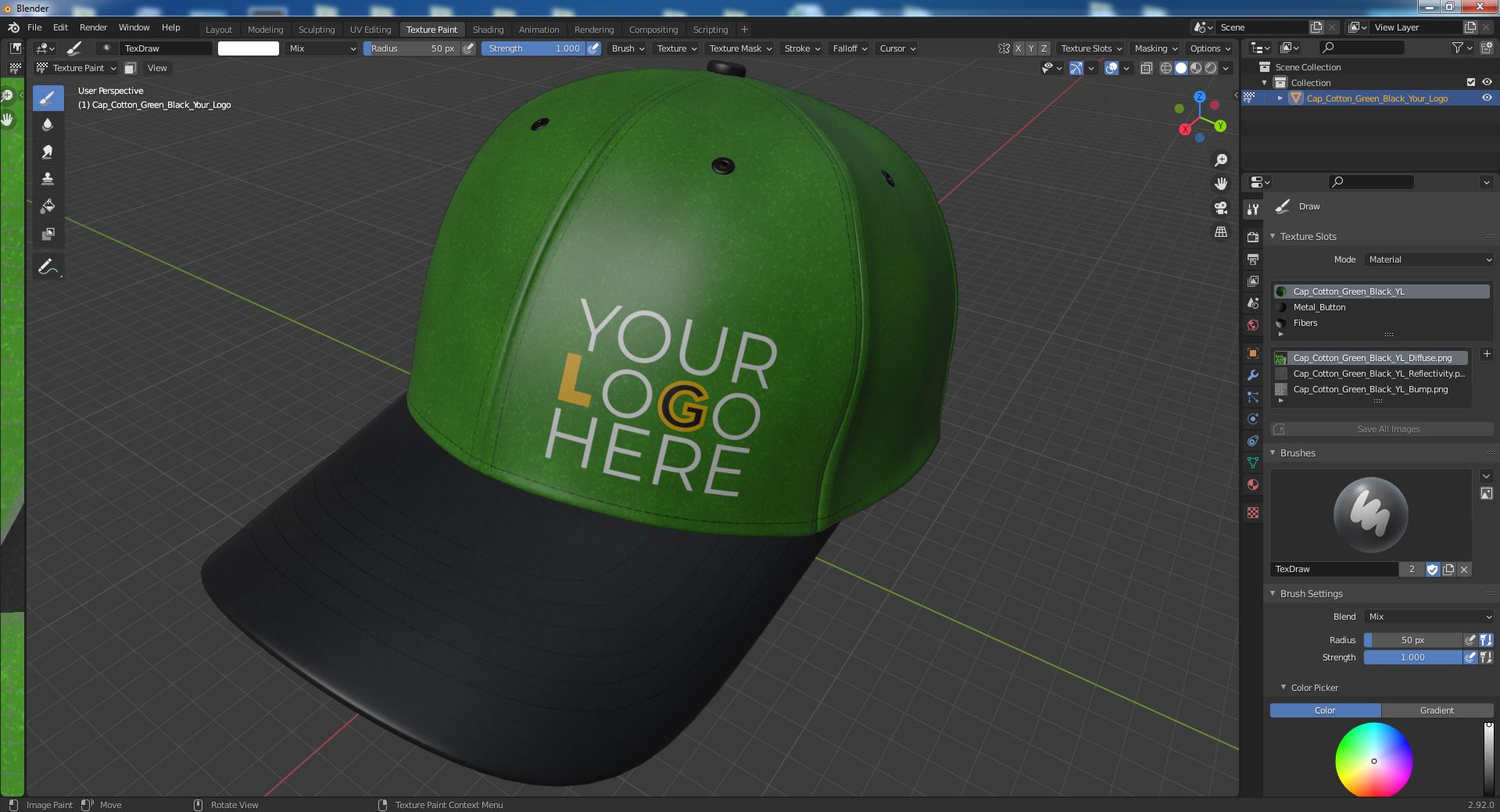
Task: Switch perspective/orthographic grid icon
Action: (x=1220, y=232)
